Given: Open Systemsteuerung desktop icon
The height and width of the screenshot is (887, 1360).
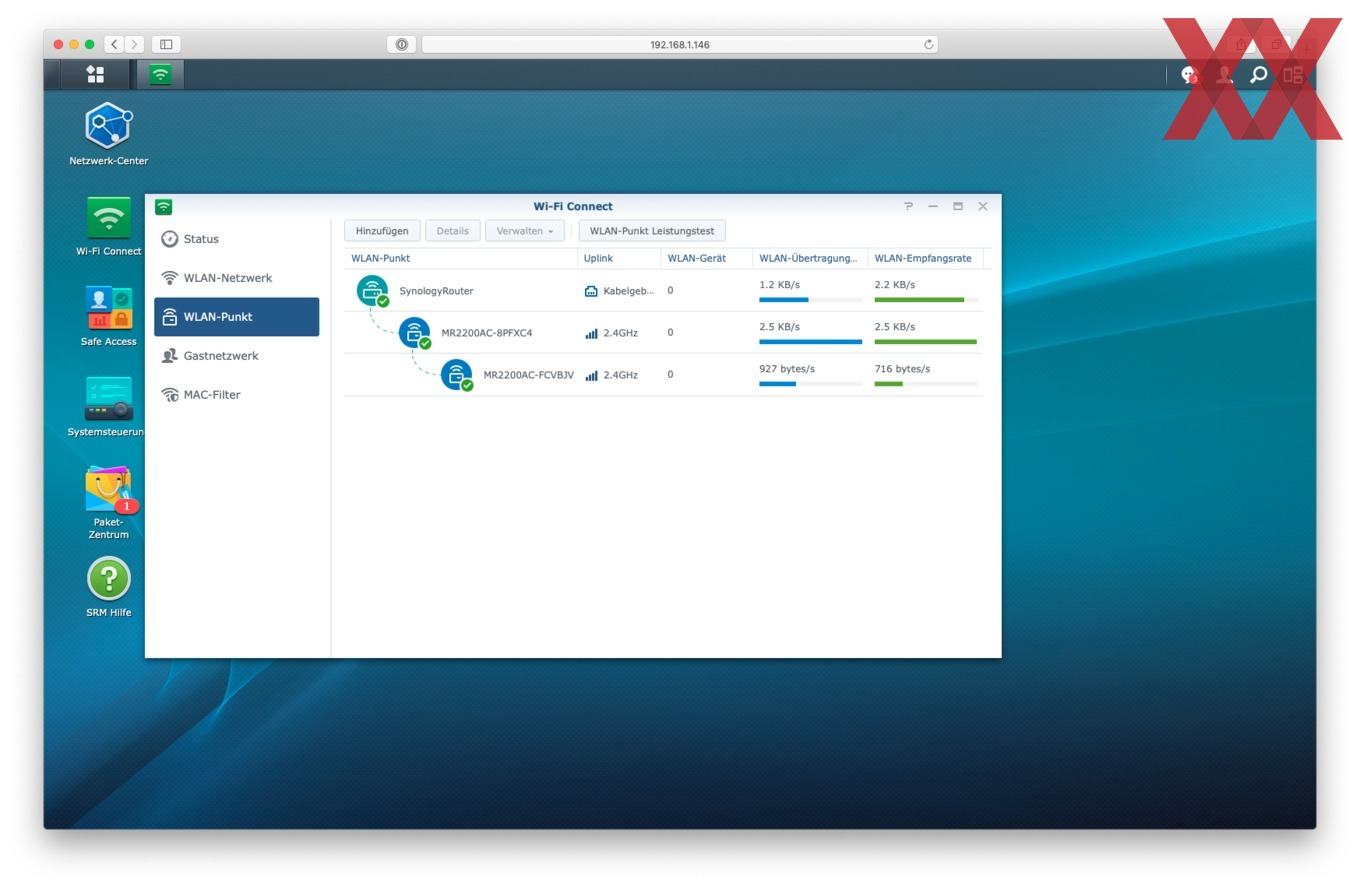Looking at the screenshot, I should point(108,398).
